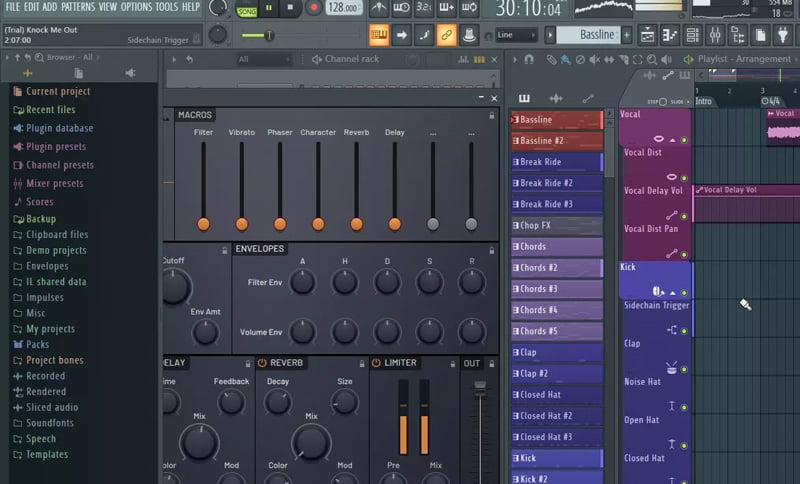Viewport: 800px width, 484px height.
Task: Open the plugin picker plug icon
Action: [783, 35]
